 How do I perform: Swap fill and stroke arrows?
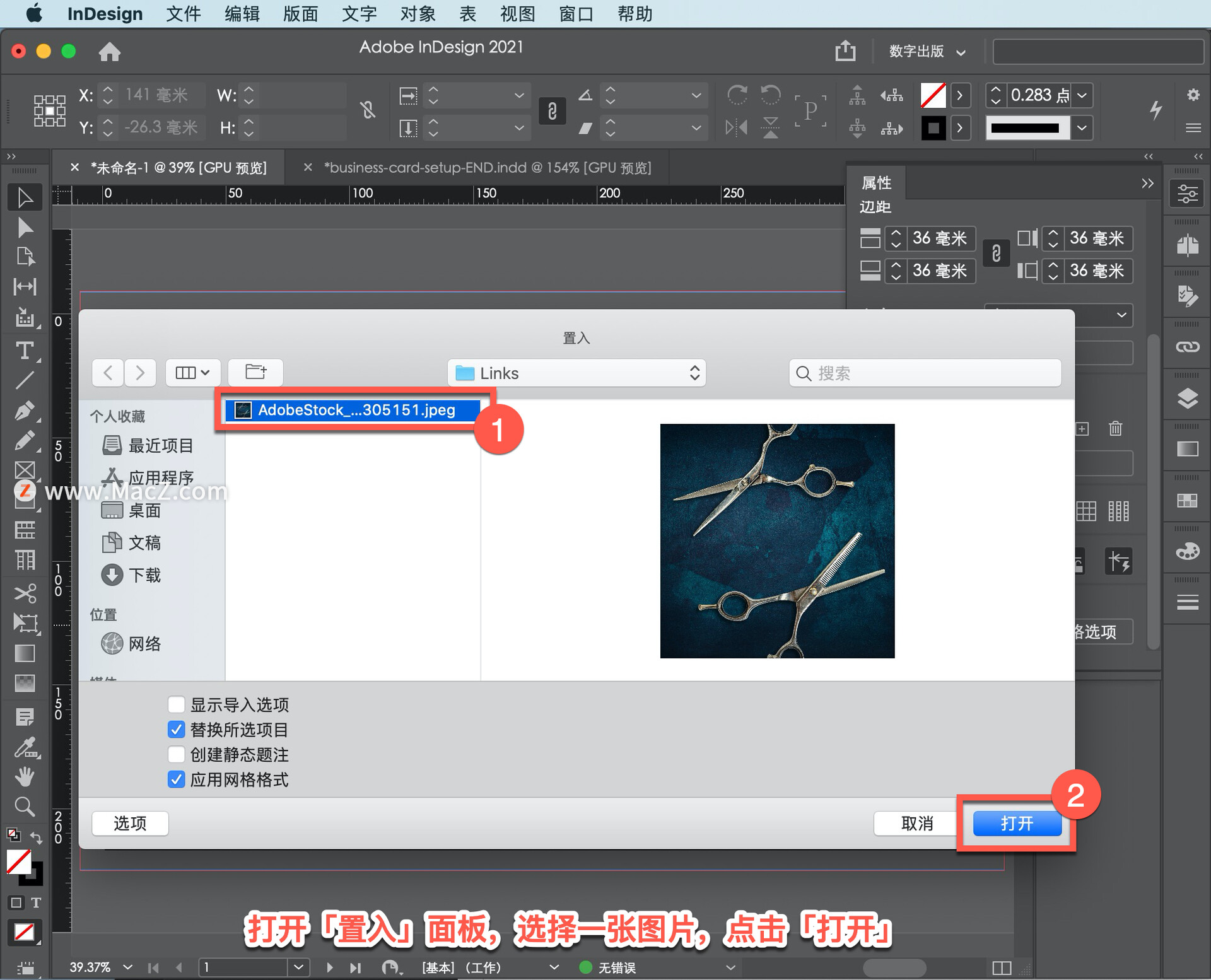(x=37, y=838)
